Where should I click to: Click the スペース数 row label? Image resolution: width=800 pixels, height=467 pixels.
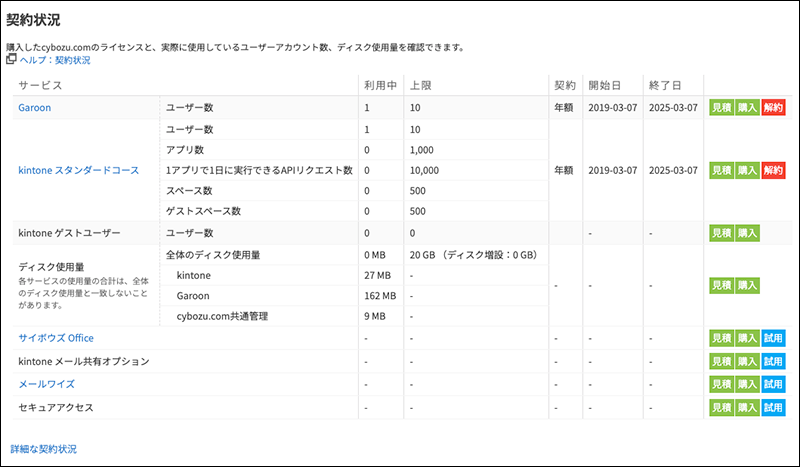189,191
